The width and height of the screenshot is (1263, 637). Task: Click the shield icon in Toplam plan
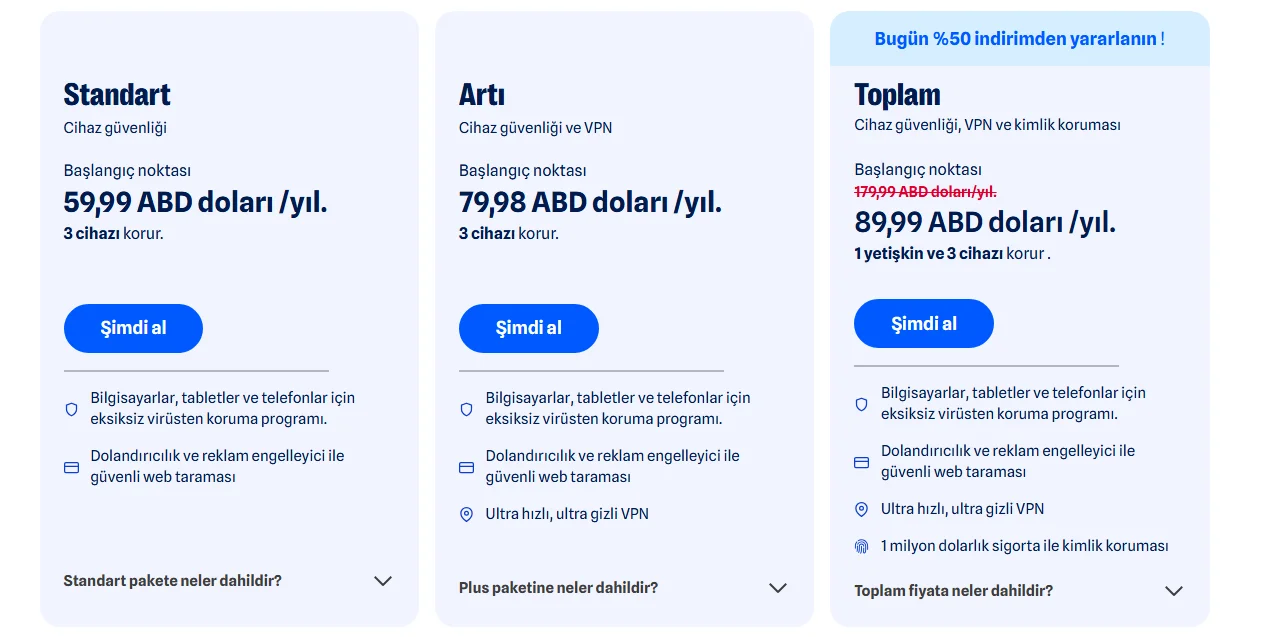tap(861, 404)
